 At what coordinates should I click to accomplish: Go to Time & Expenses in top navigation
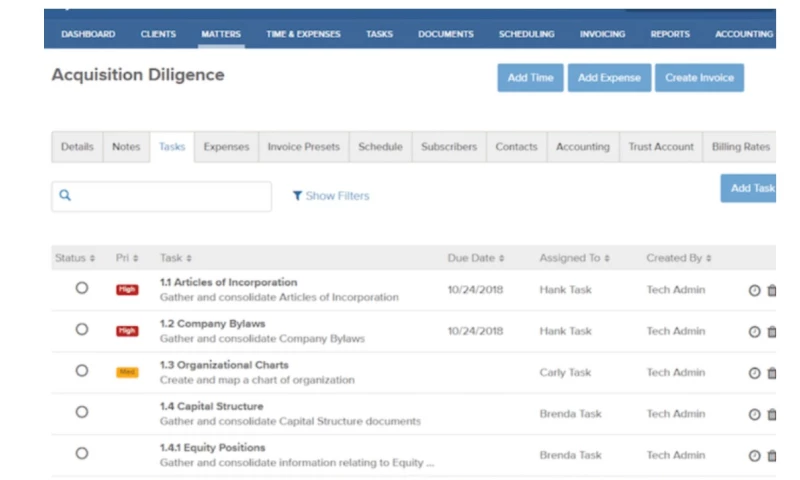tap(303, 34)
